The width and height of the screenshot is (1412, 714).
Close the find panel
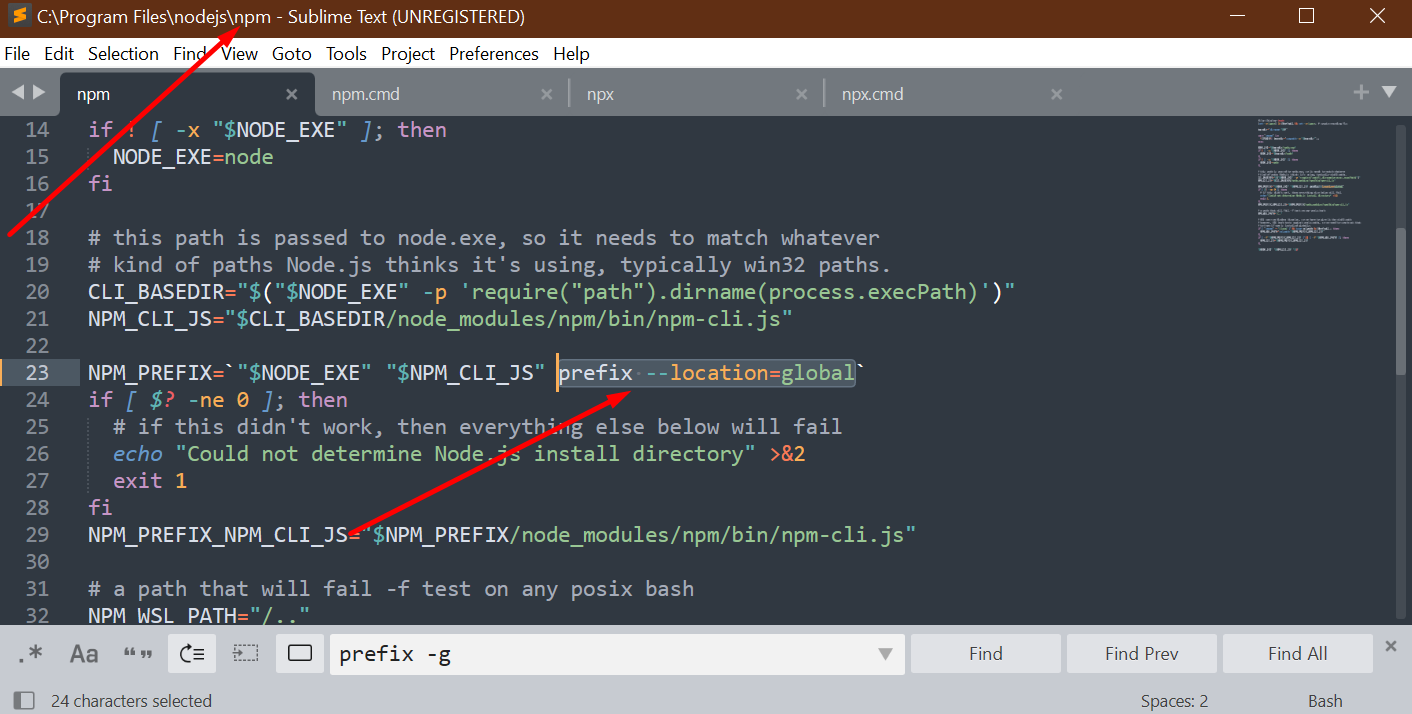pyautogui.click(x=1391, y=646)
